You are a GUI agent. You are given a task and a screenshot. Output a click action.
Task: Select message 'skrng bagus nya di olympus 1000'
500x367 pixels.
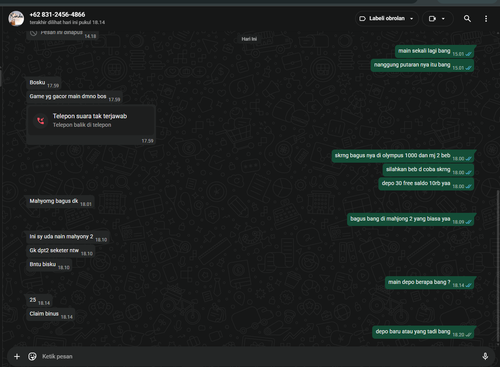click(403, 156)
